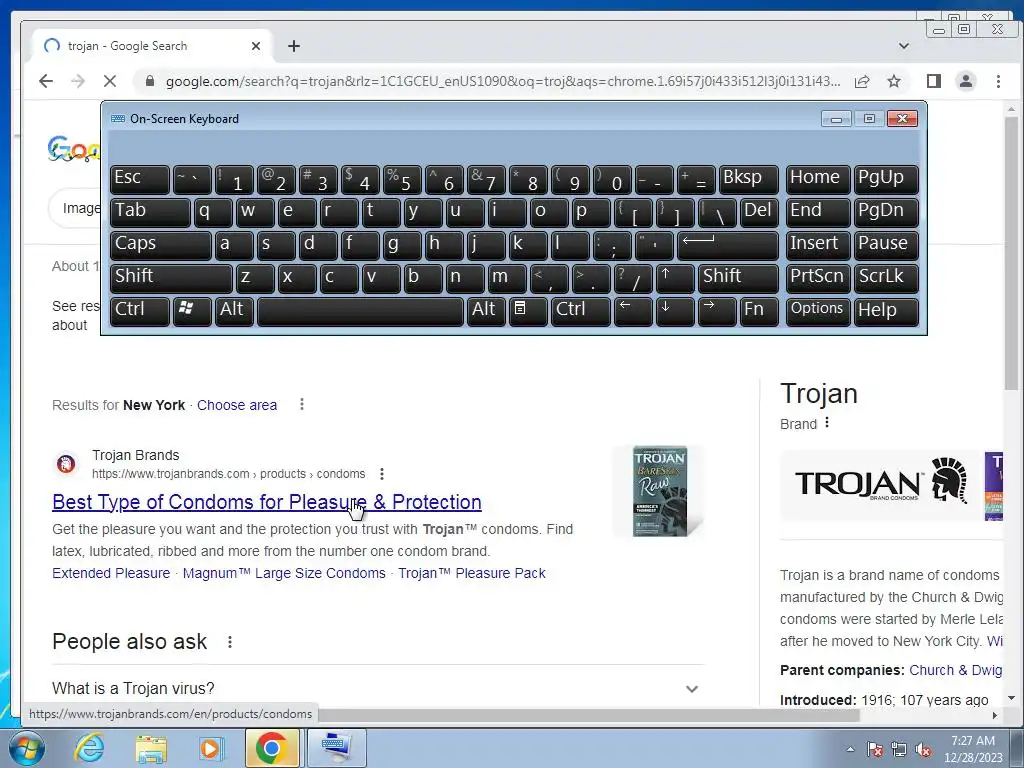Viewport: 1024px width, 768px height.
Task: Click the Enter key on the On-Screen Keyboard
Action: click(728, 246)
